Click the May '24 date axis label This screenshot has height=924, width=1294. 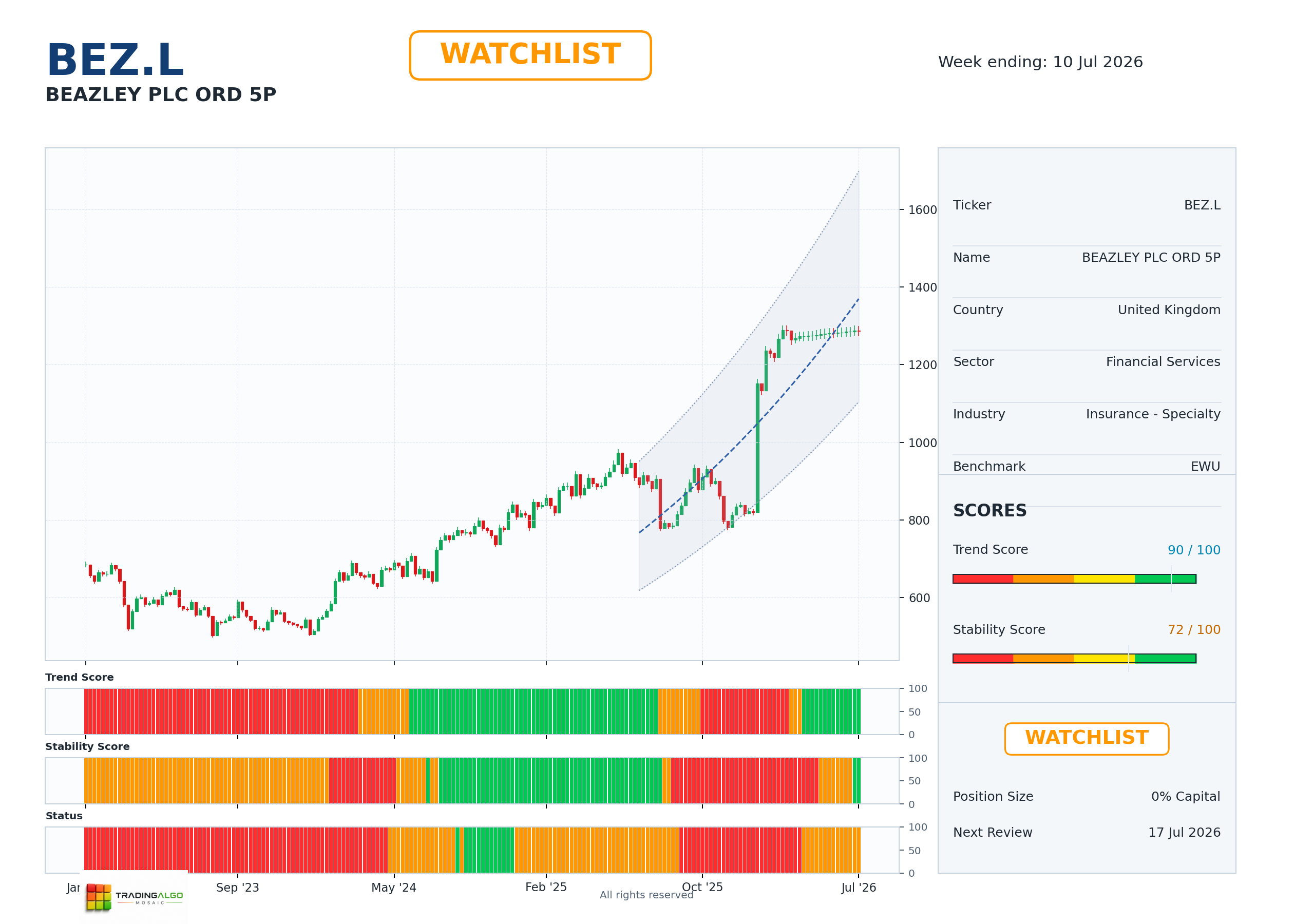pos(394,888)
